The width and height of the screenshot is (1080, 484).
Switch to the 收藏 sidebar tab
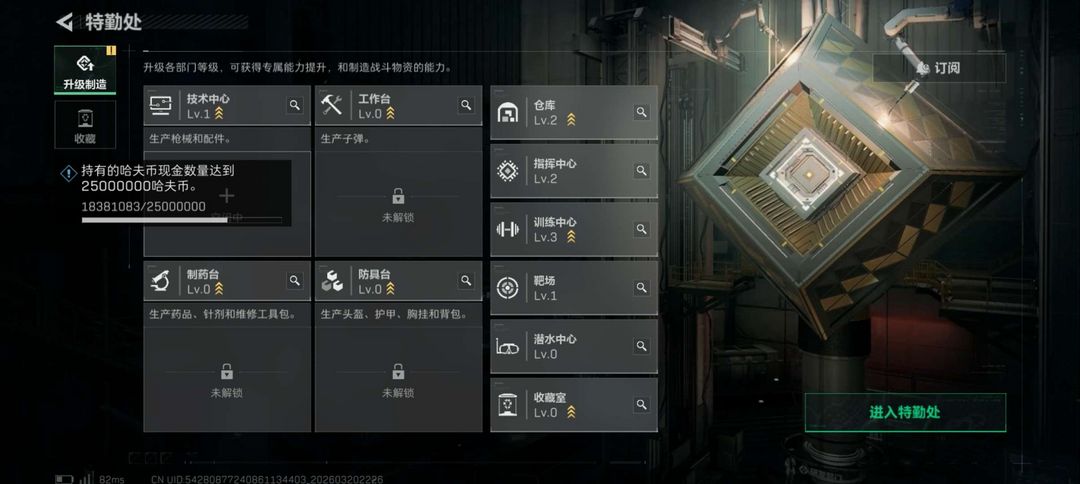(85, 125)
